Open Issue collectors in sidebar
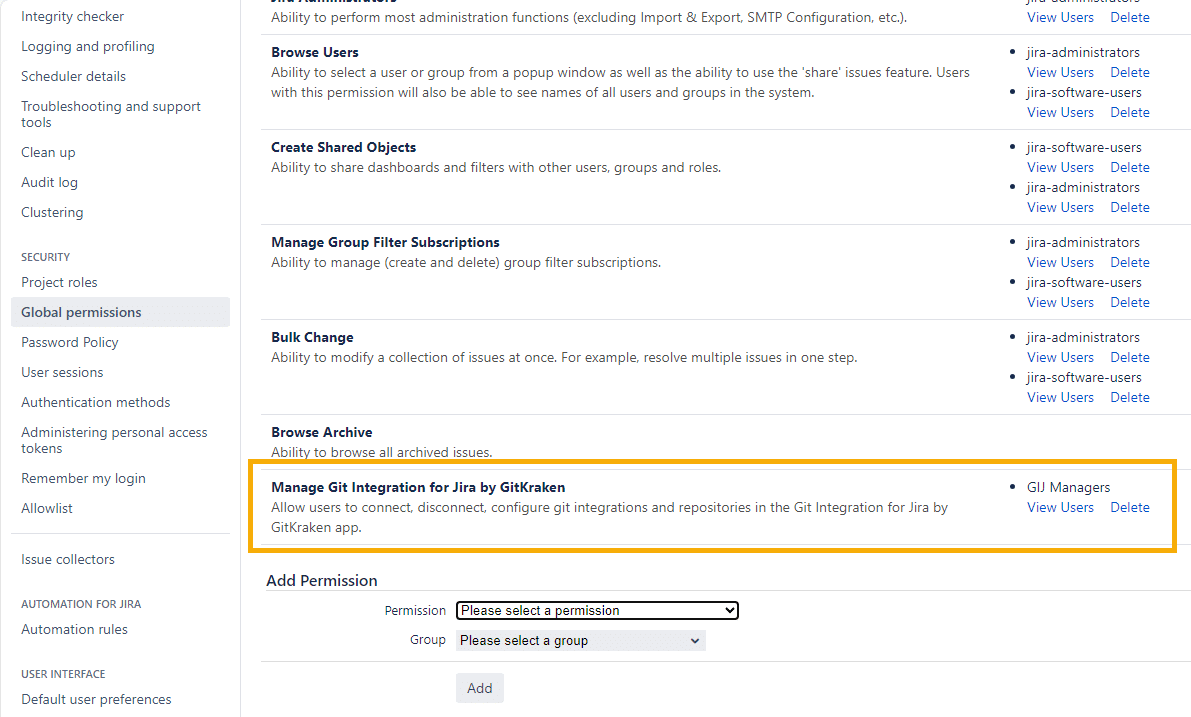Screen dimensions: 1191x717 (68, 559)
